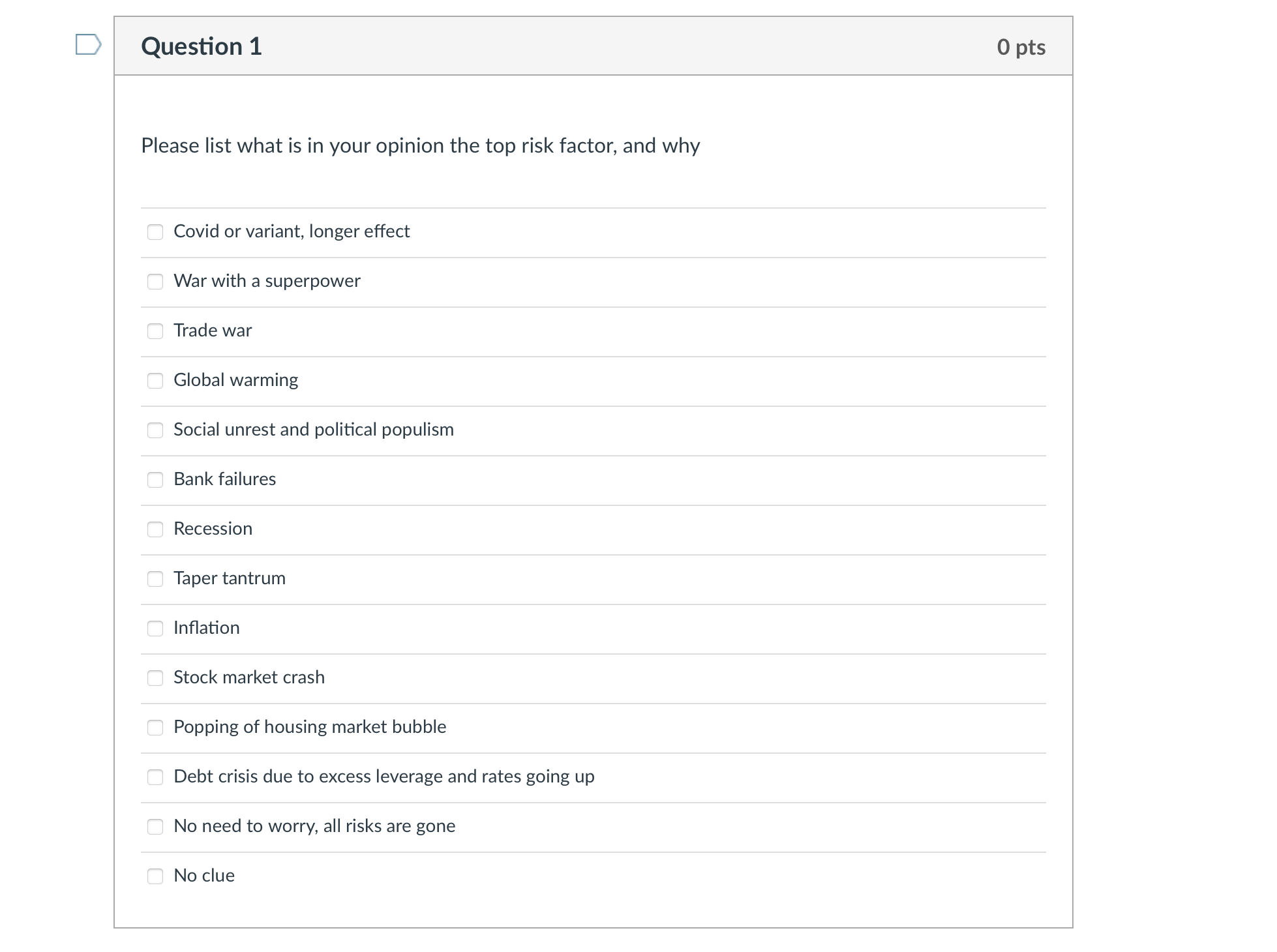Check "No need to worry, all risks are gone"
The height and width of the screenshot is (952, 1277).
[155, 827]
